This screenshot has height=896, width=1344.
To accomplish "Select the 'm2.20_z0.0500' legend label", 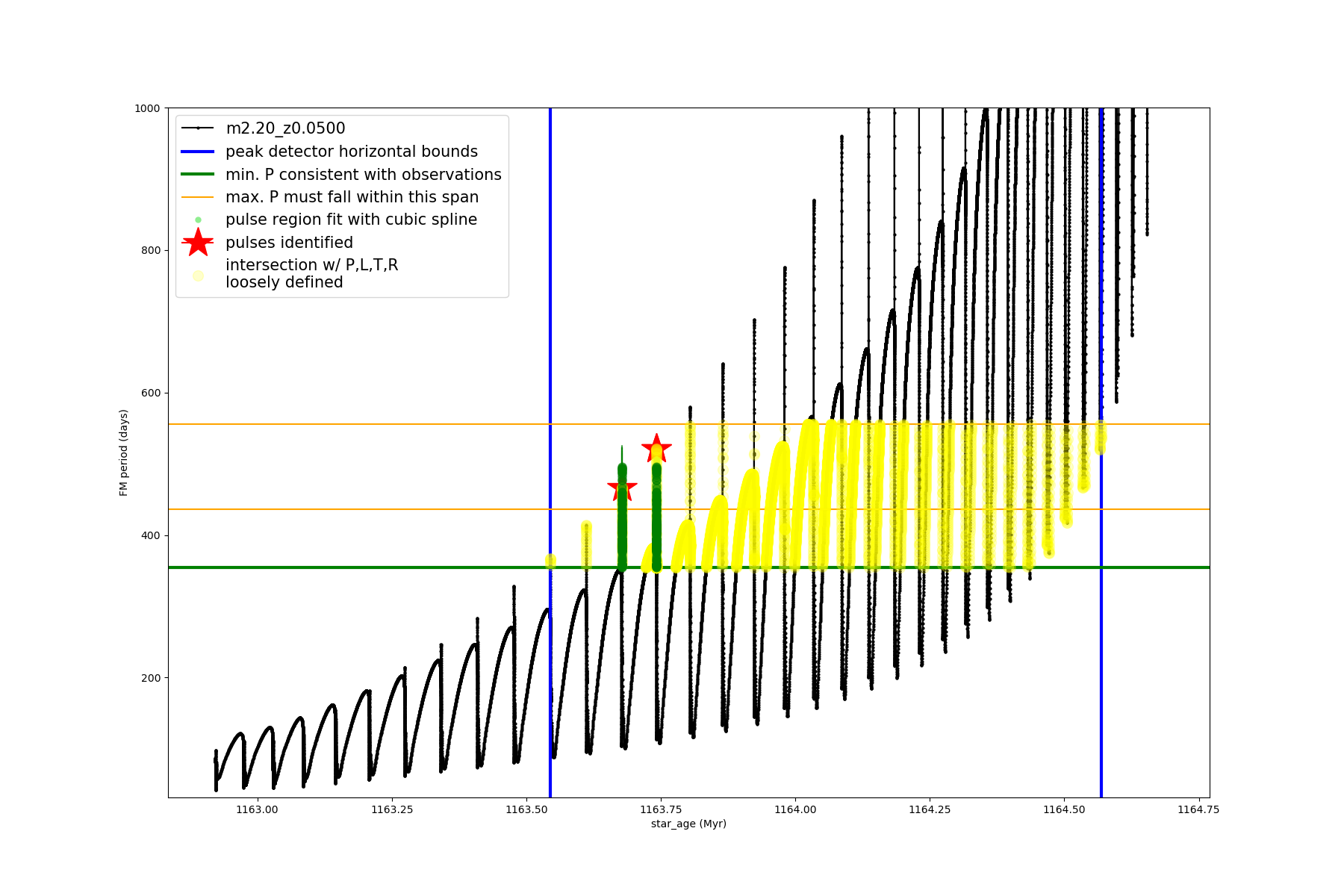I will pos(285,128).
